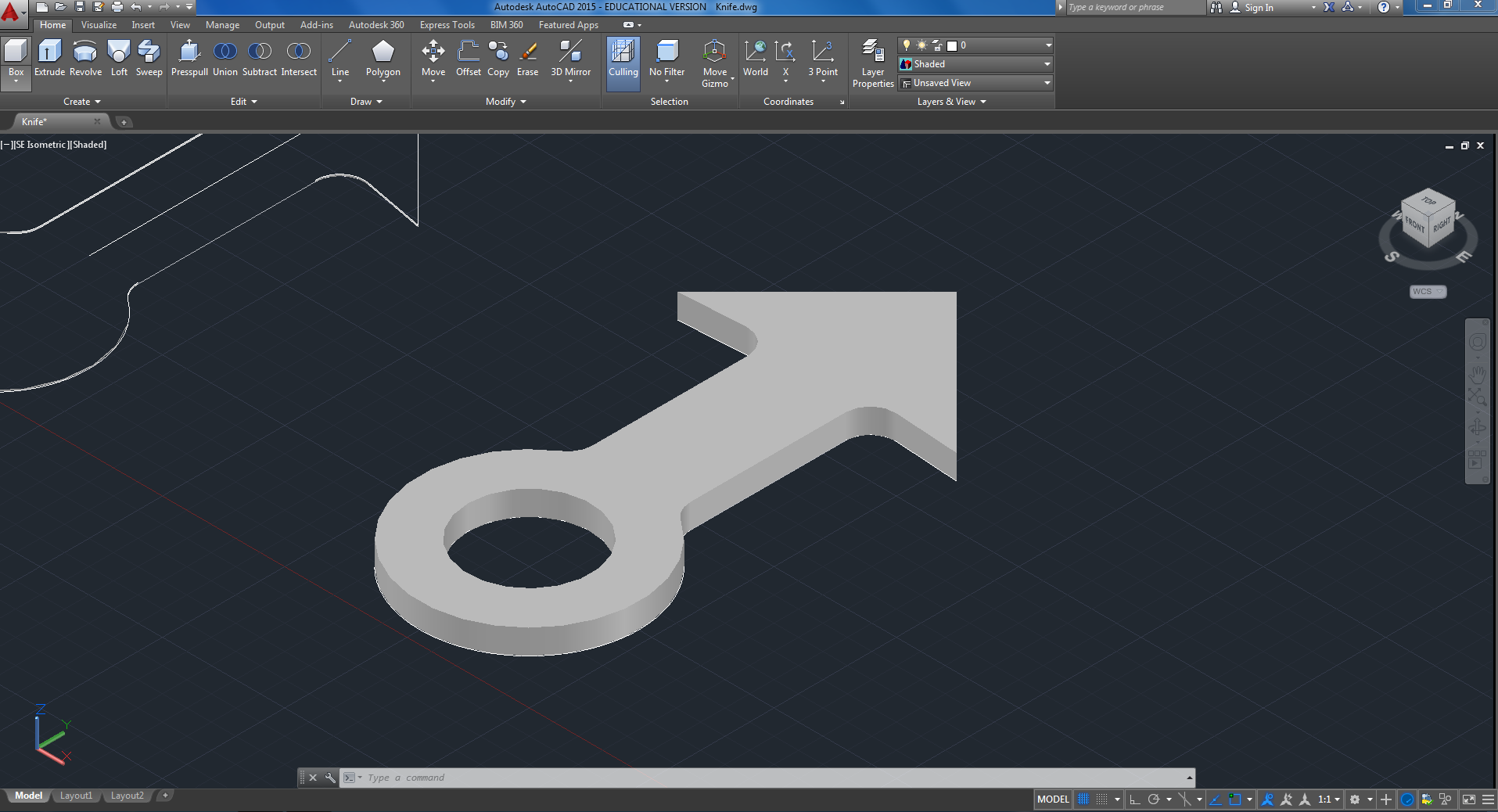Screen dimensions: 1498x812
Task: Launch the Intersect solid tool
Action: (x=299, y=58)
